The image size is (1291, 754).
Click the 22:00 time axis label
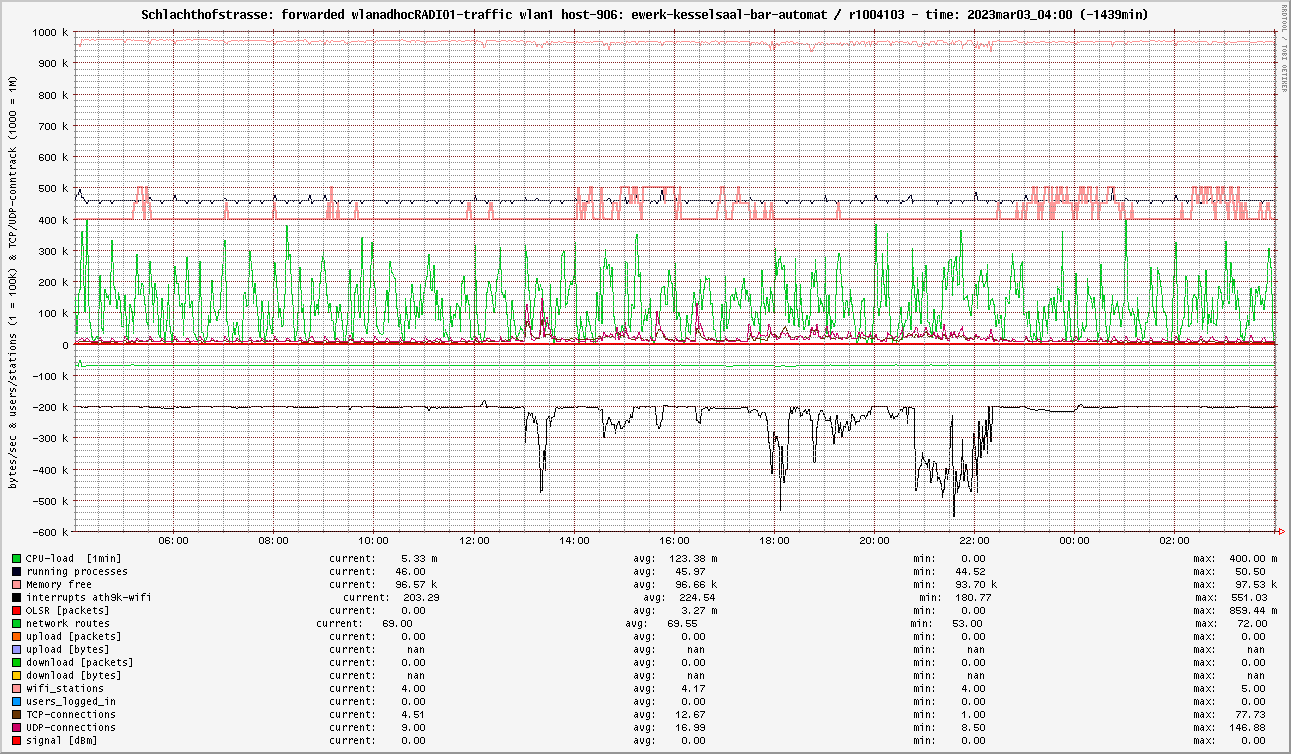[974, 541]
